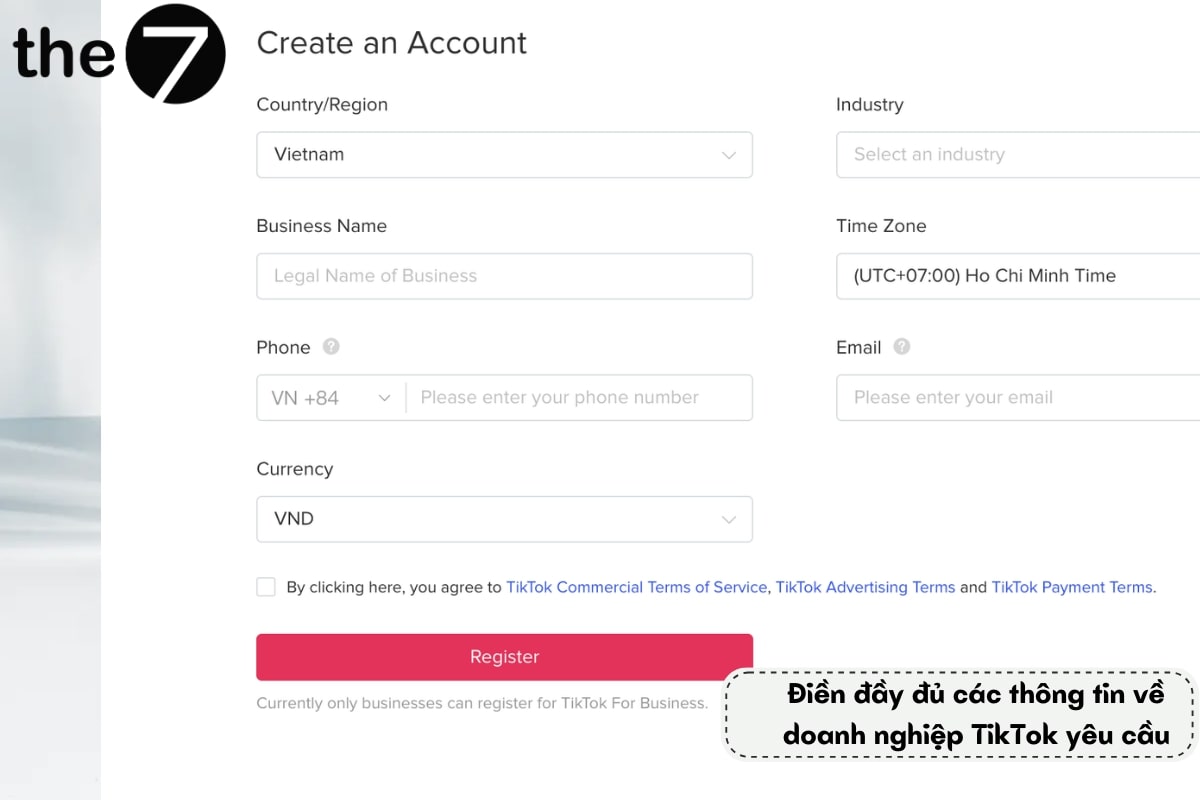
Task: Click the phone number input field
Action: tap(579, 397)
